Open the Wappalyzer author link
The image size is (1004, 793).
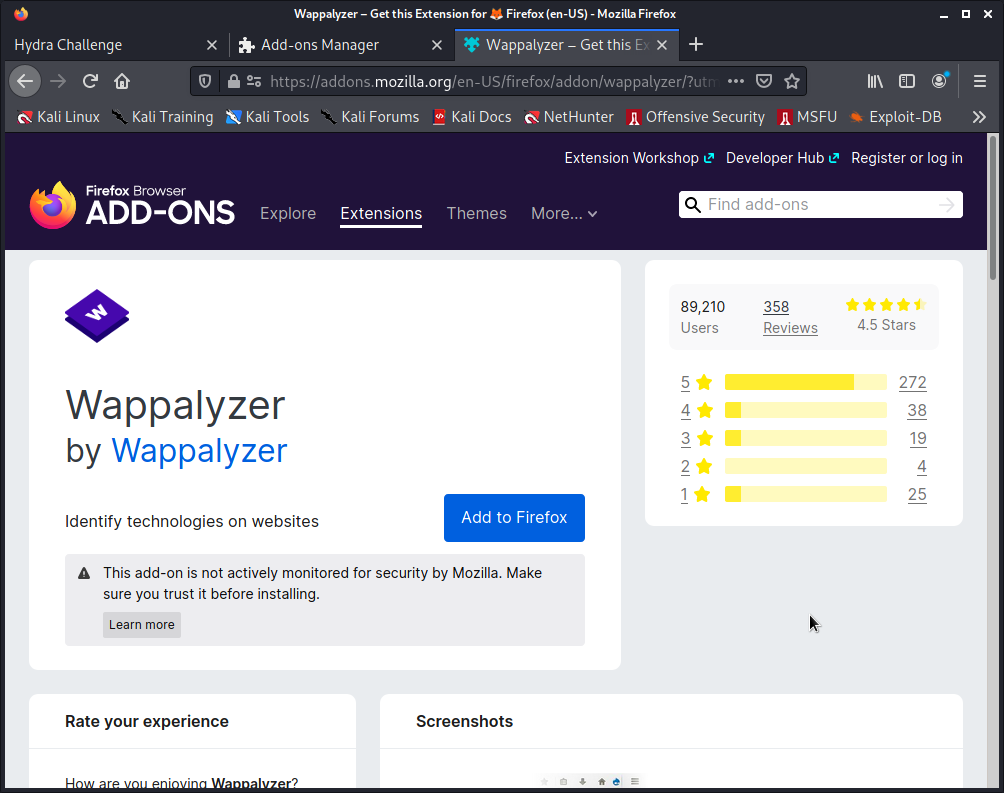coord(199,450)
